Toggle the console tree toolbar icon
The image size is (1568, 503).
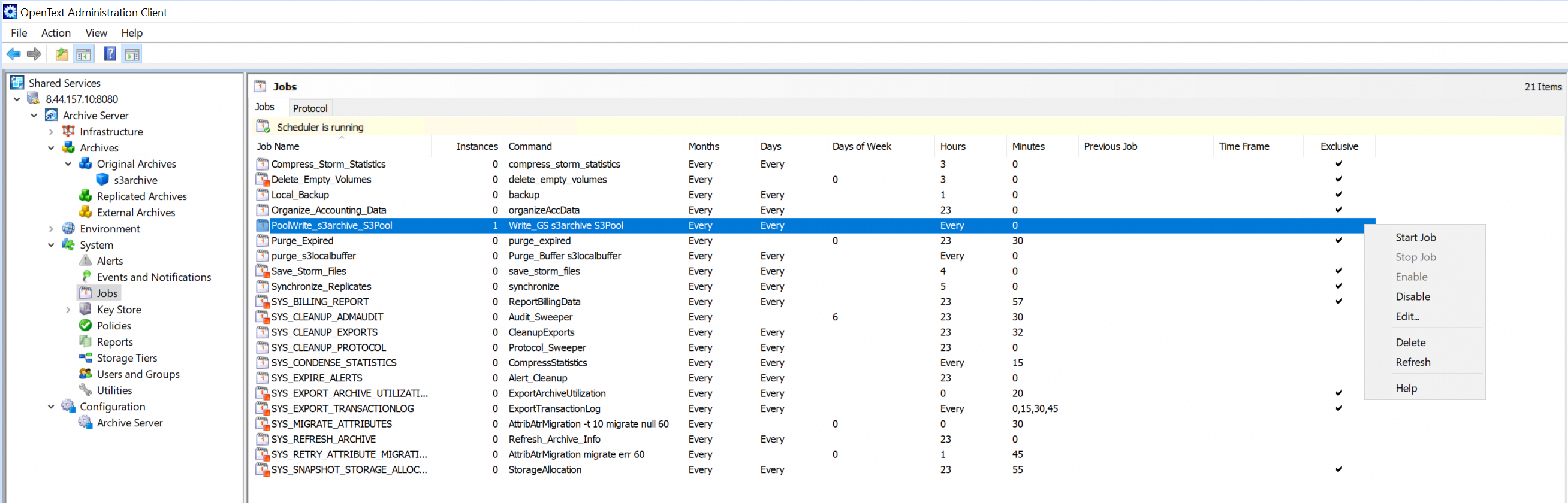click(x=84, y=54)
